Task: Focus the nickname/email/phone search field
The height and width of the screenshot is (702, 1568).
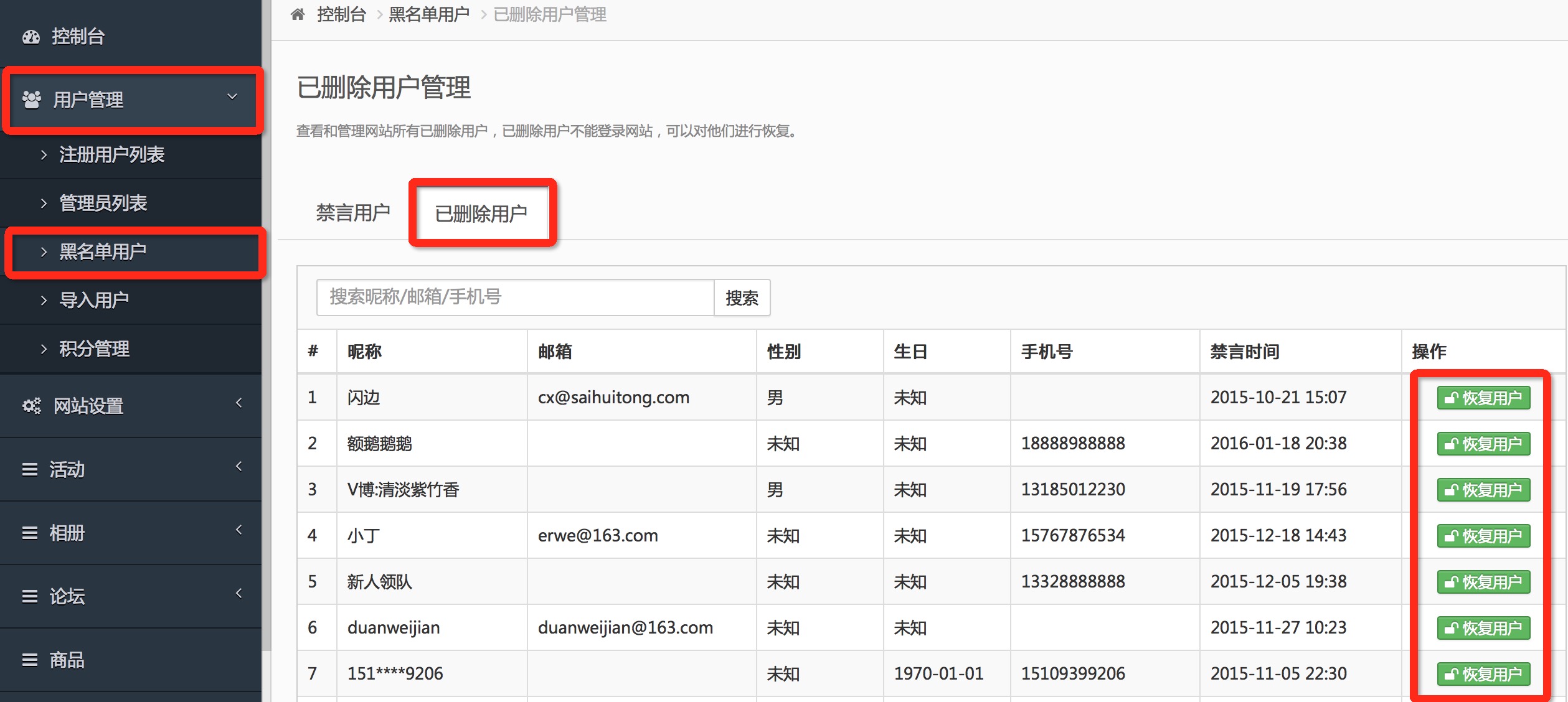Action: (x=514, y=297)
